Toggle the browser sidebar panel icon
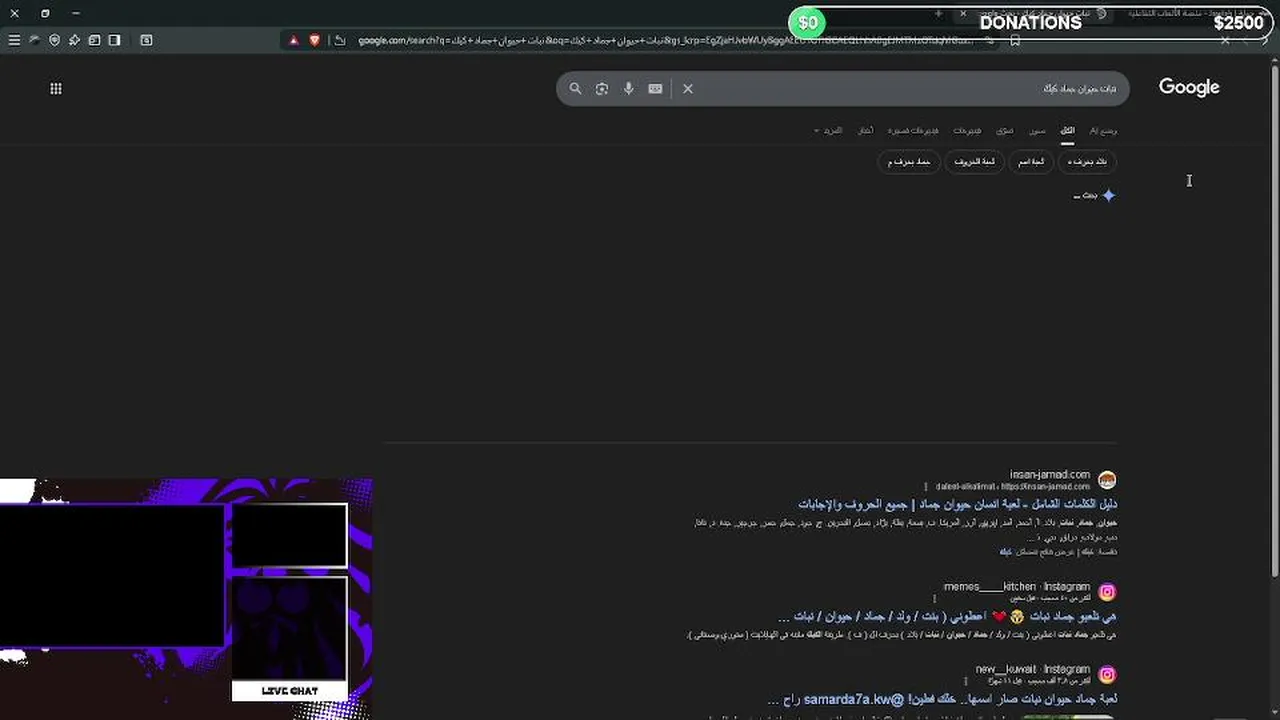This screenshot has height=720, width=1280. point(114,40)
